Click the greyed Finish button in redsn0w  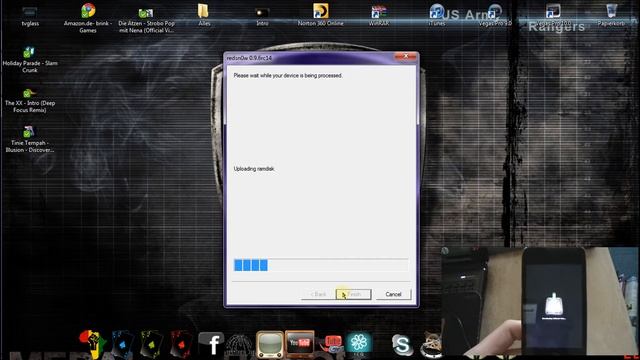coord(353,294)
